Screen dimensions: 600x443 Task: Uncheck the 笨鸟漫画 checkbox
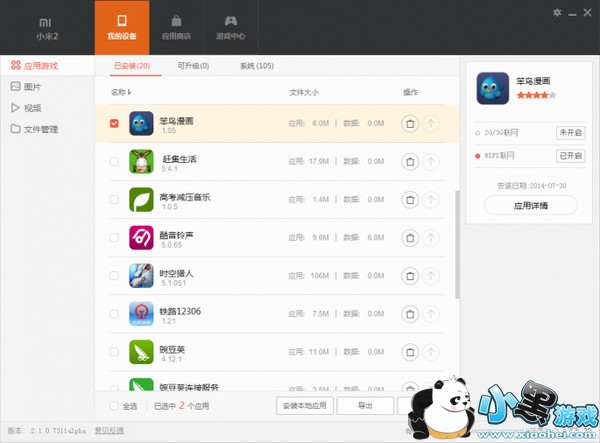pyautogui.click(x=114, y=123)
